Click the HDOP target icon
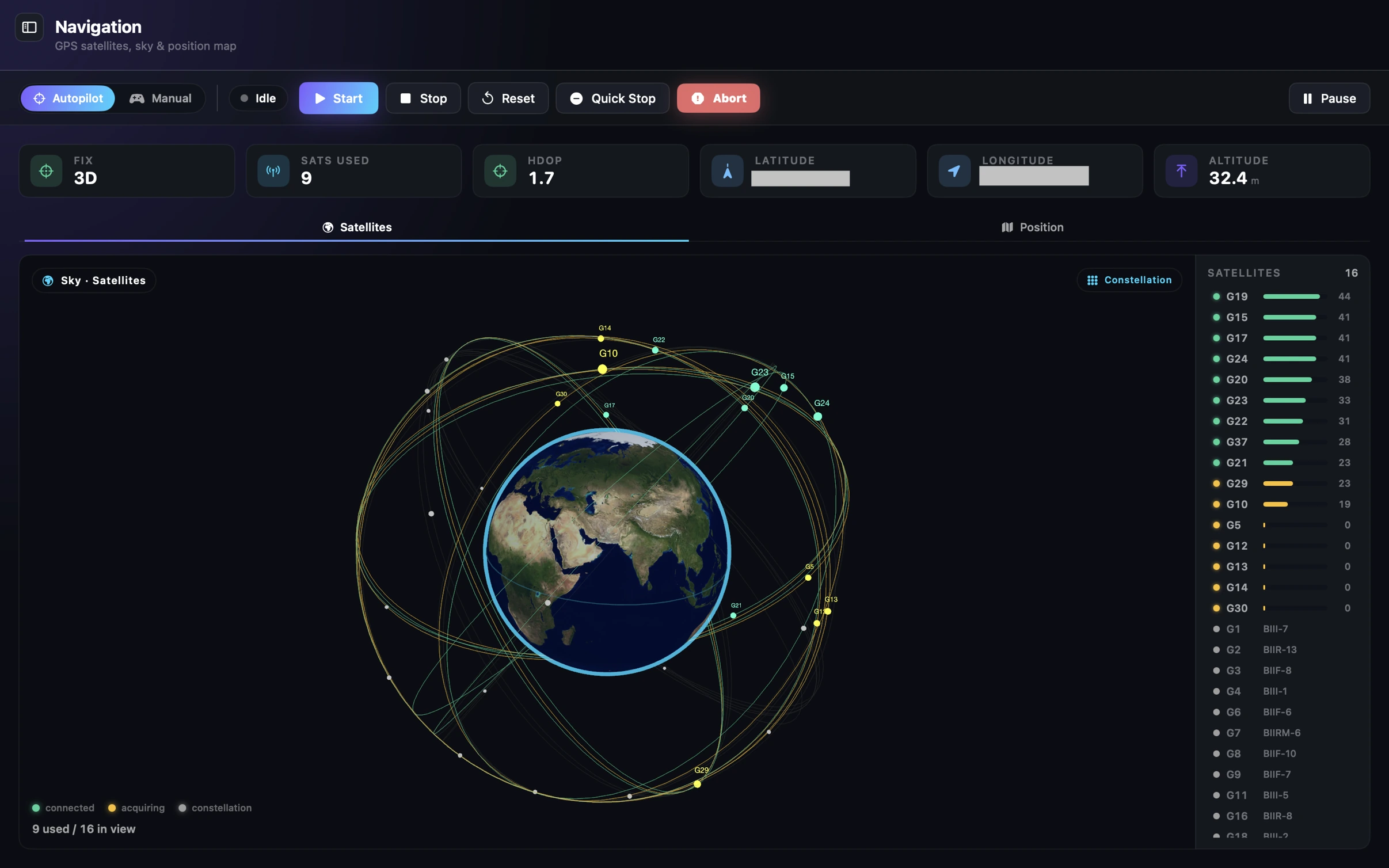Viewport: 1389px width, 868px height. pos(500,171)
